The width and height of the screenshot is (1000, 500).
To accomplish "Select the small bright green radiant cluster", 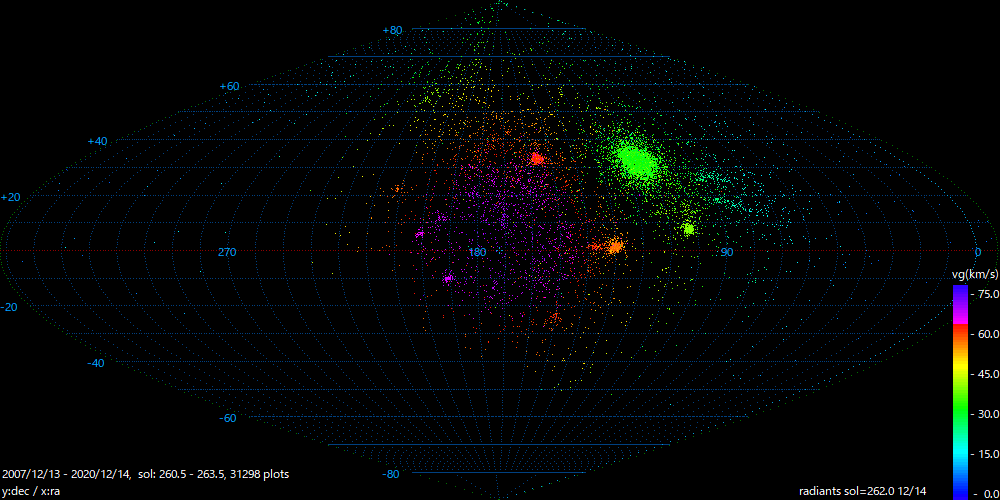I will [688, 229].
